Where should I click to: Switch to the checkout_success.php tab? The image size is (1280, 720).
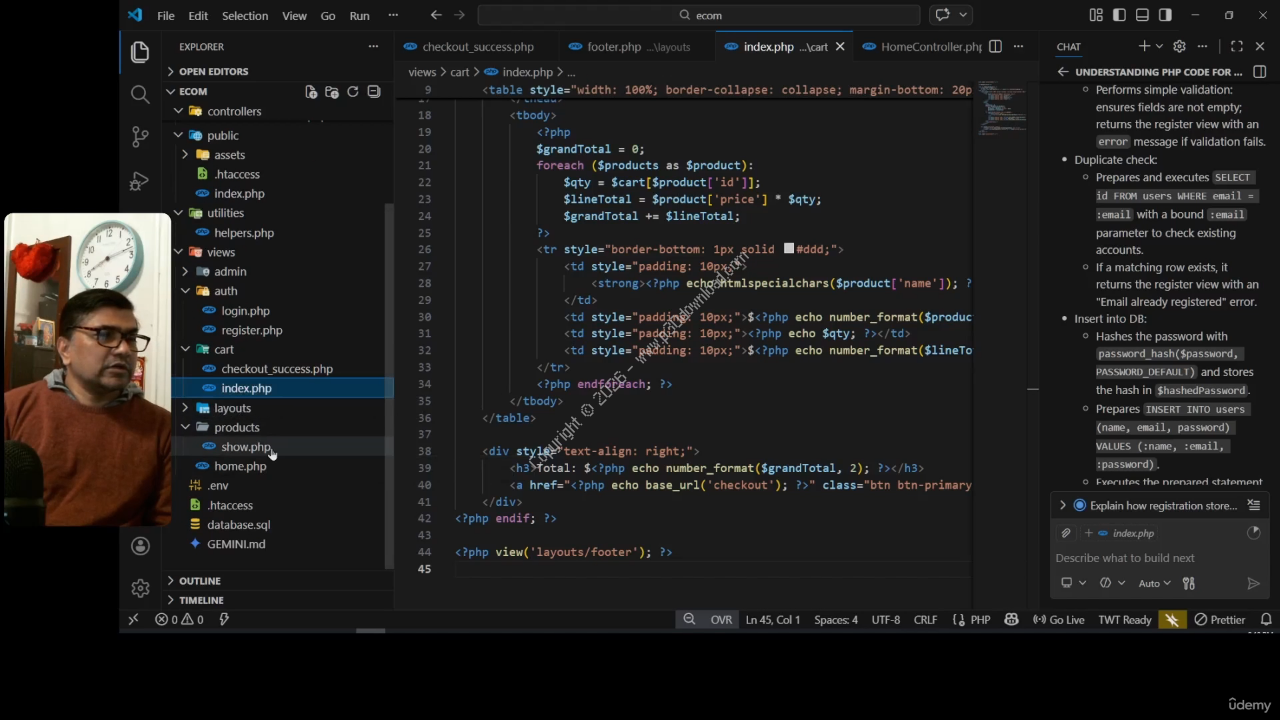(x=477, y=46)
